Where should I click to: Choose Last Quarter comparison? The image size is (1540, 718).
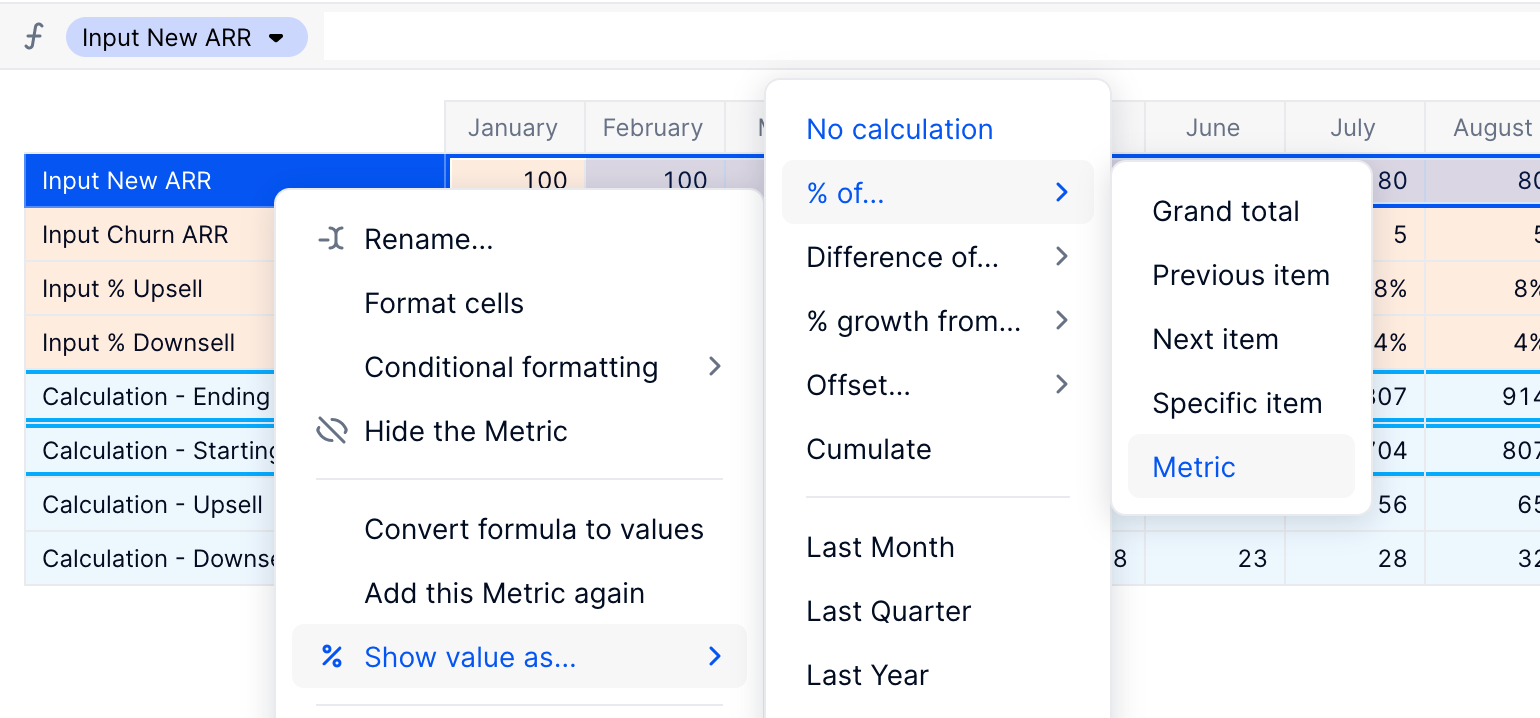tap(888, 611)
